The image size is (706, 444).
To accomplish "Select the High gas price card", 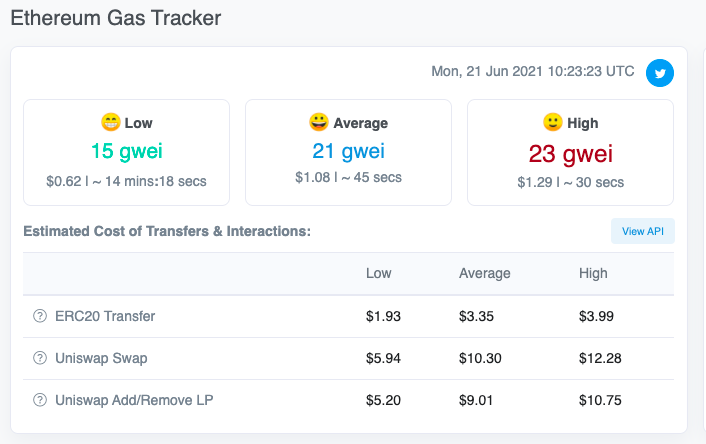I will 570,152.
